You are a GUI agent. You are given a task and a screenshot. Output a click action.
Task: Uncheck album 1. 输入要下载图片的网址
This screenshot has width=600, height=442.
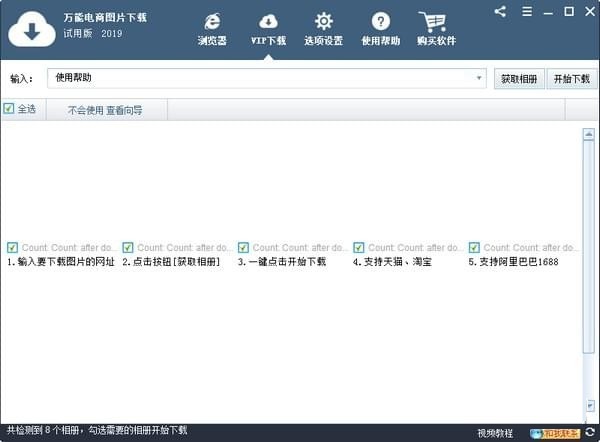point(12,248)
